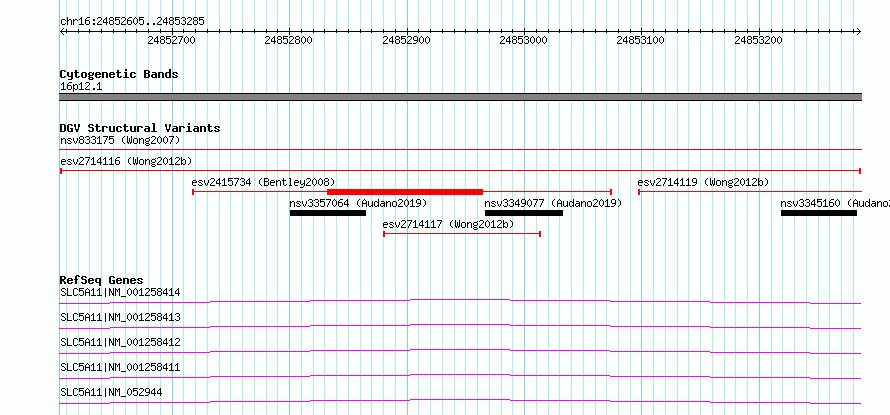The height and width of the screenshot is (415, 890).
Task: Select black bar under nsv3345160
Action: (818, 213)
